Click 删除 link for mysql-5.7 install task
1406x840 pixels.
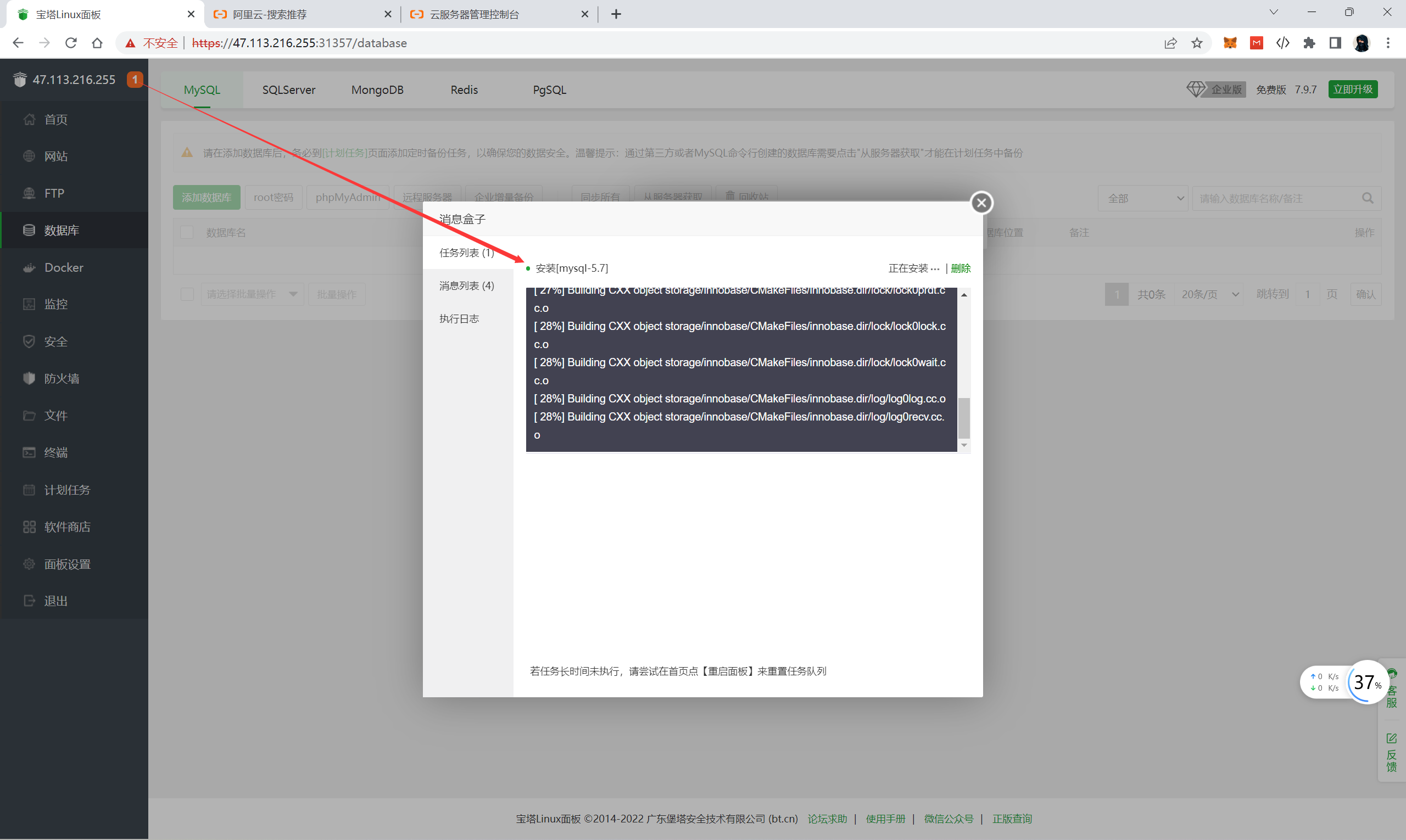[961, 268]
